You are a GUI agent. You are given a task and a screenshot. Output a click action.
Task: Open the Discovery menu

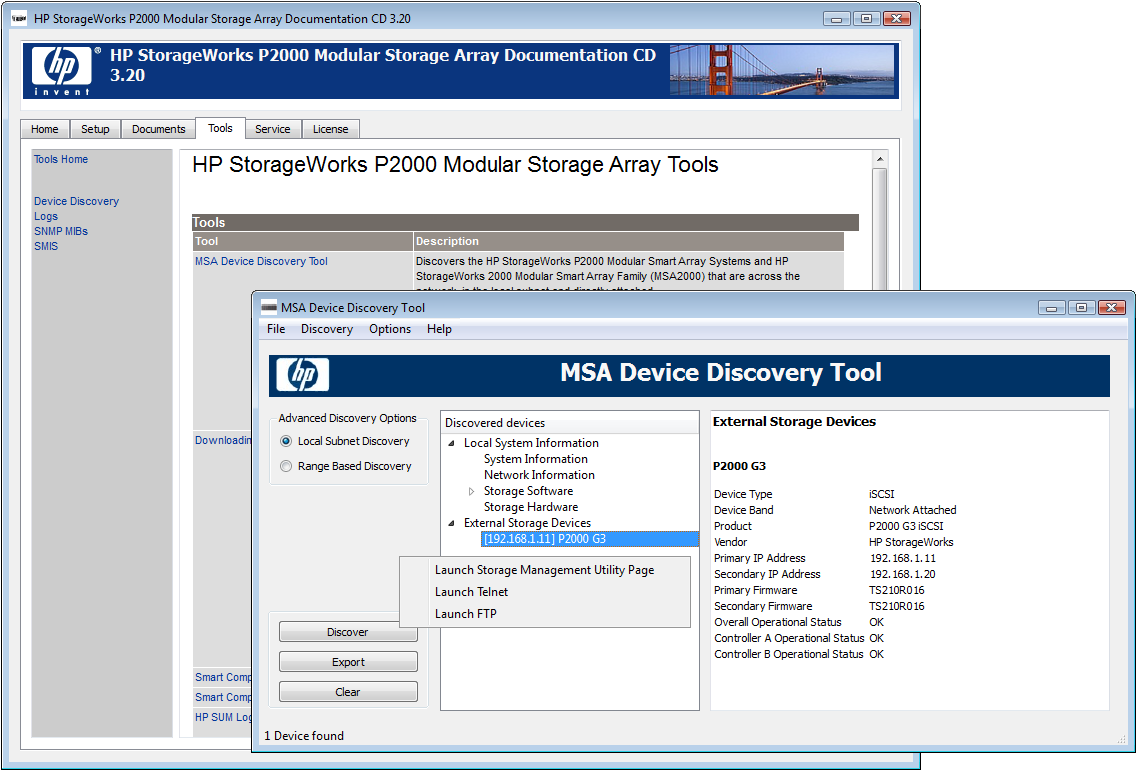pos(327,329)
